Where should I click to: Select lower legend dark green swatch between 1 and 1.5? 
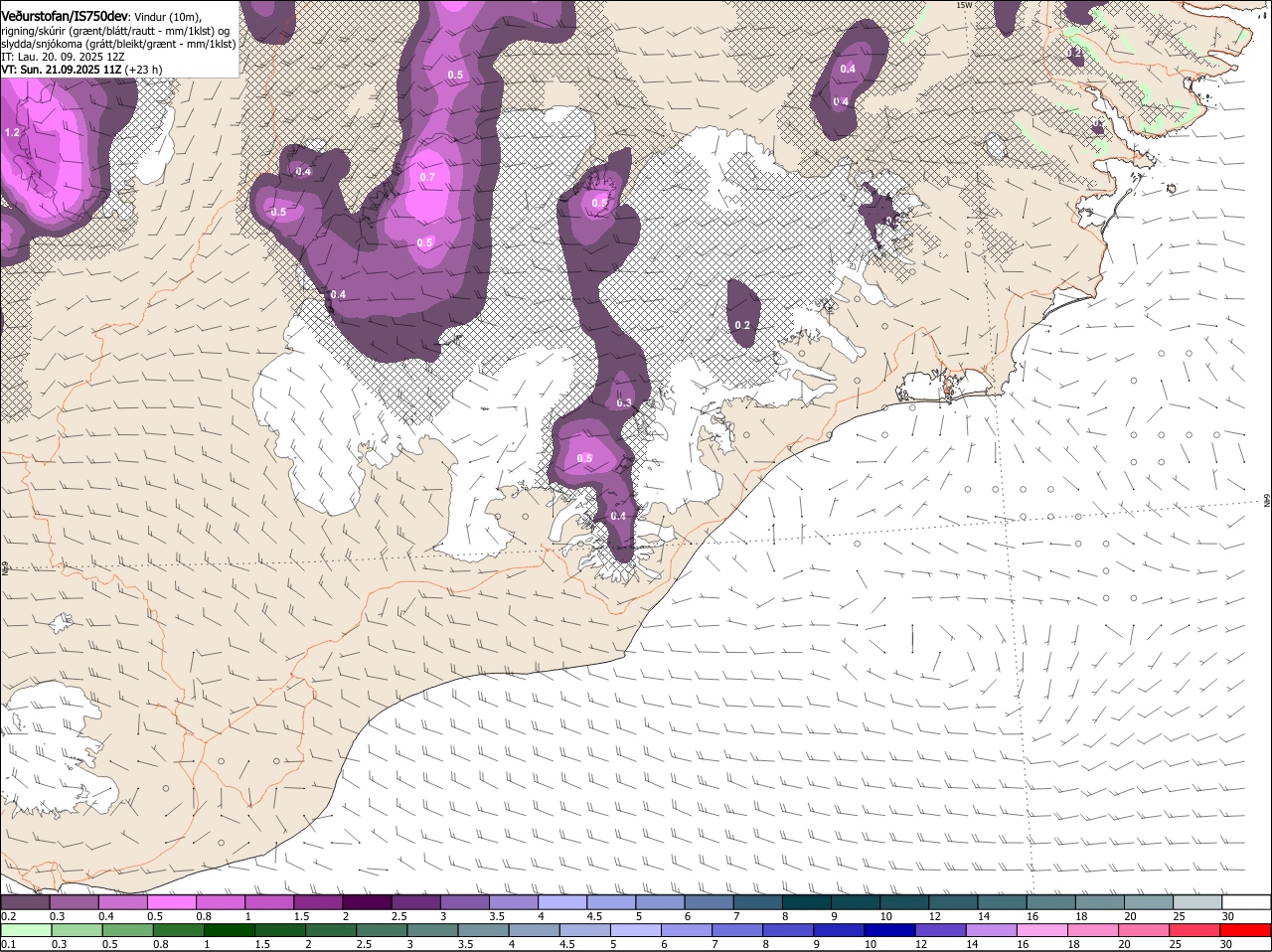point(230,930)
